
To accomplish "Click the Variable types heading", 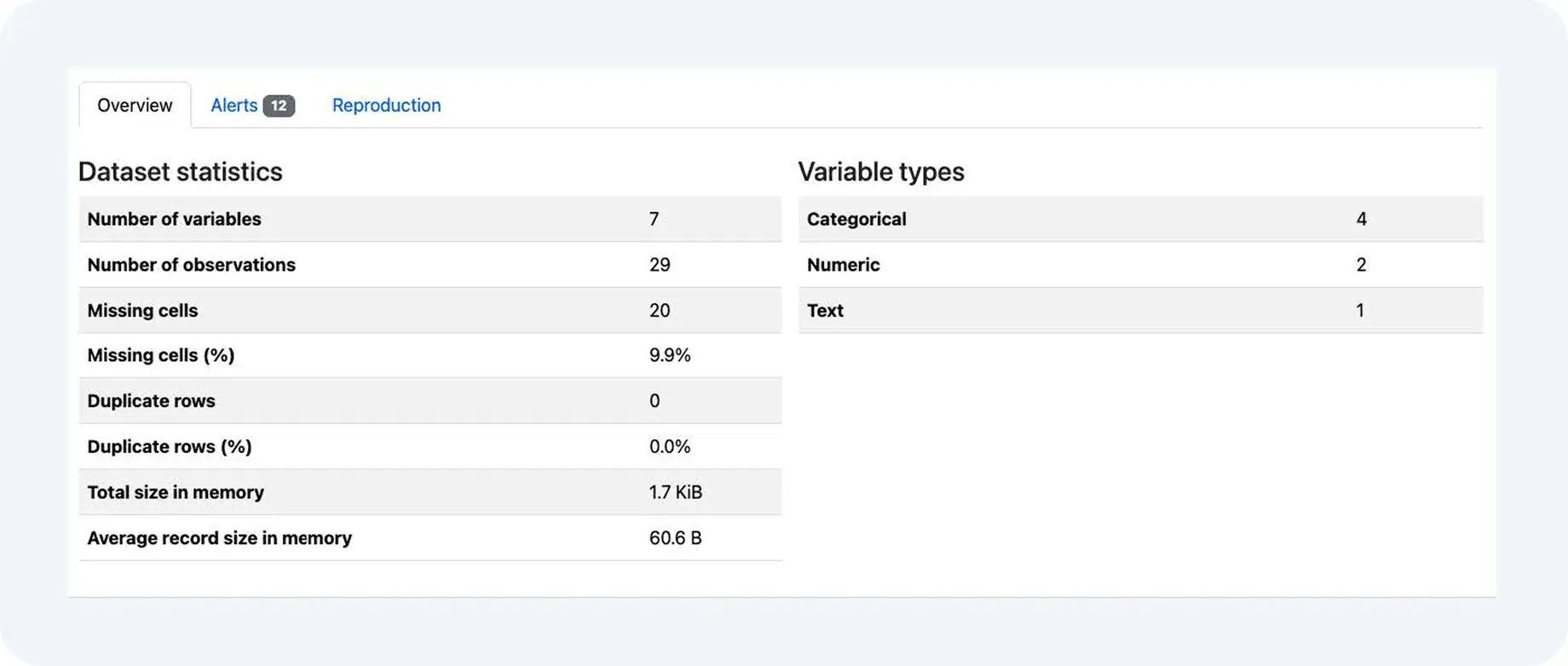I will click(x=881, y=172).
